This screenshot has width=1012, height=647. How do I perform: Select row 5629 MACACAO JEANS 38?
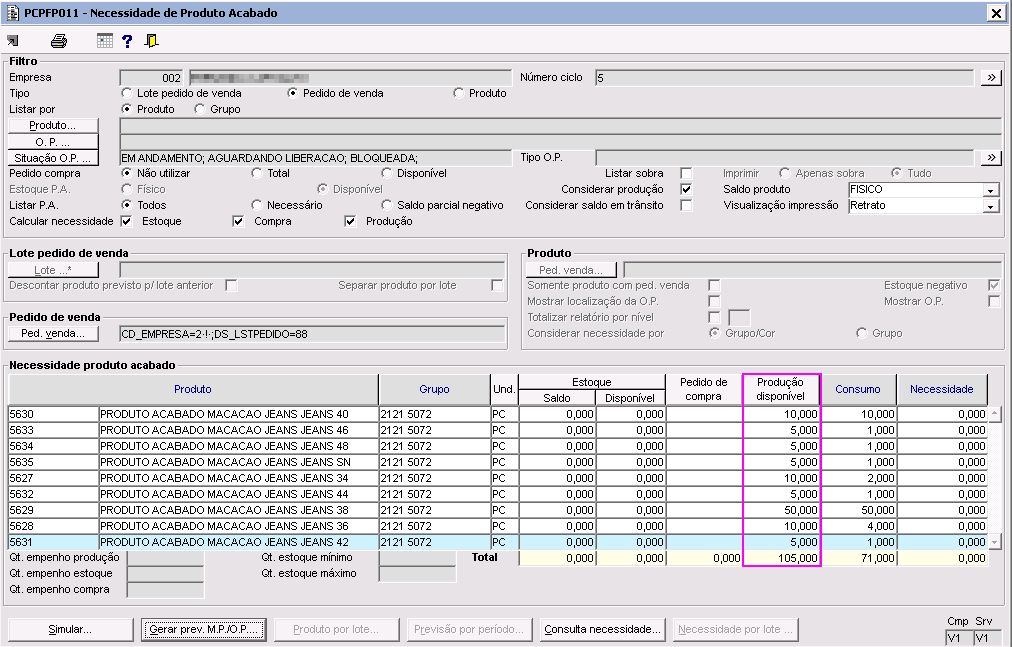pyautogui.click(x=498, y=510)
